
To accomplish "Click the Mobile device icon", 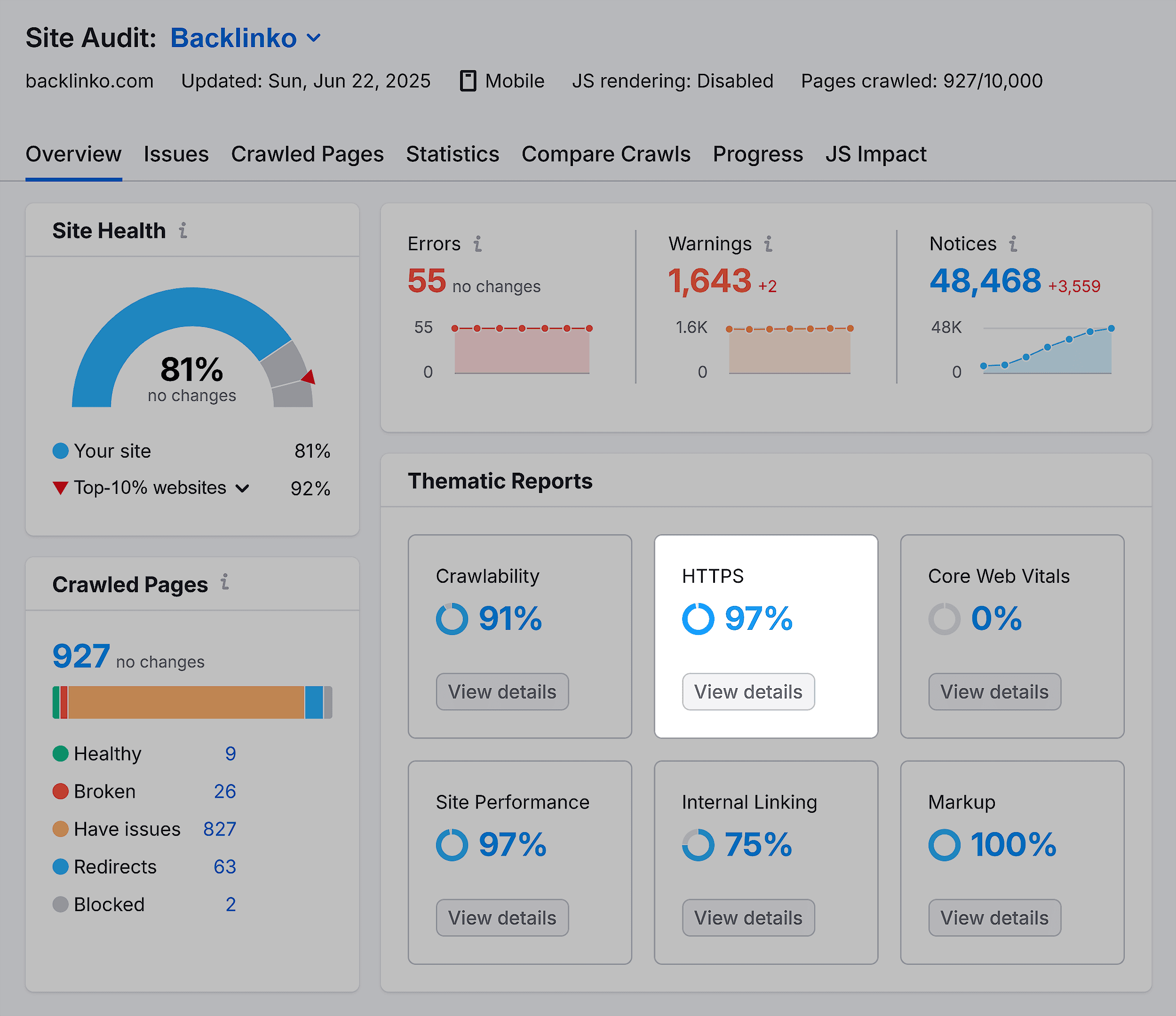I will [x=468, y=81].
